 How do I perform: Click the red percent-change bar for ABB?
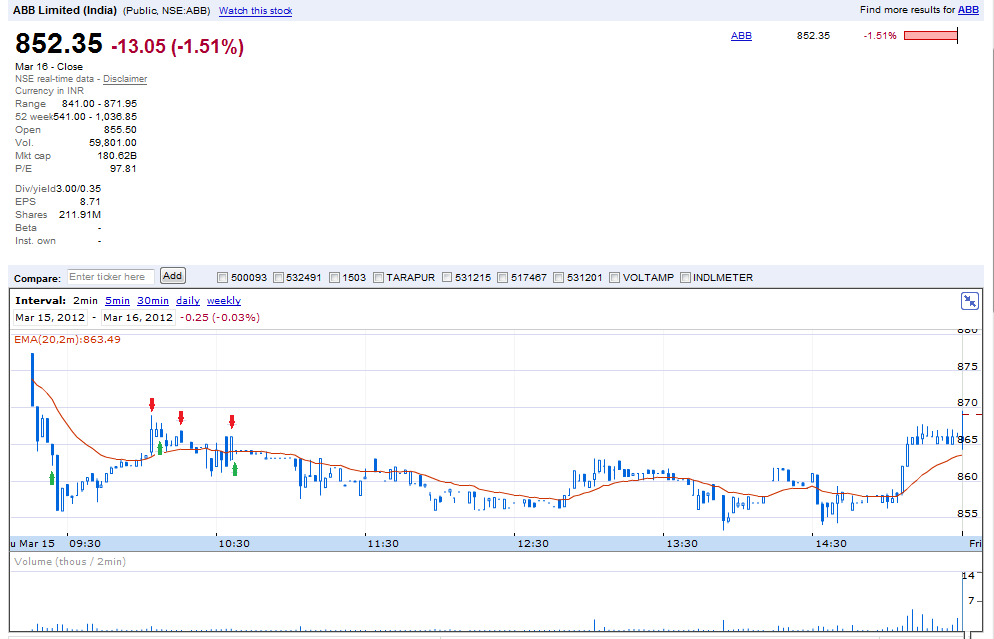pos(931,36)
